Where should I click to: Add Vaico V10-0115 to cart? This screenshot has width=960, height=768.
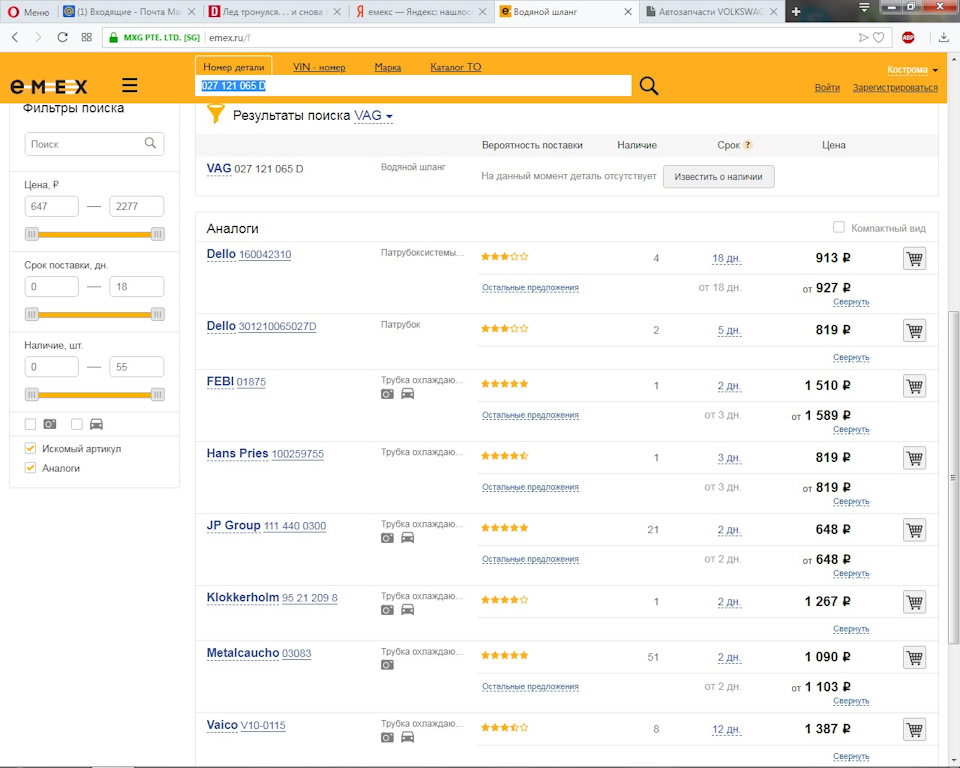[914, 730]
